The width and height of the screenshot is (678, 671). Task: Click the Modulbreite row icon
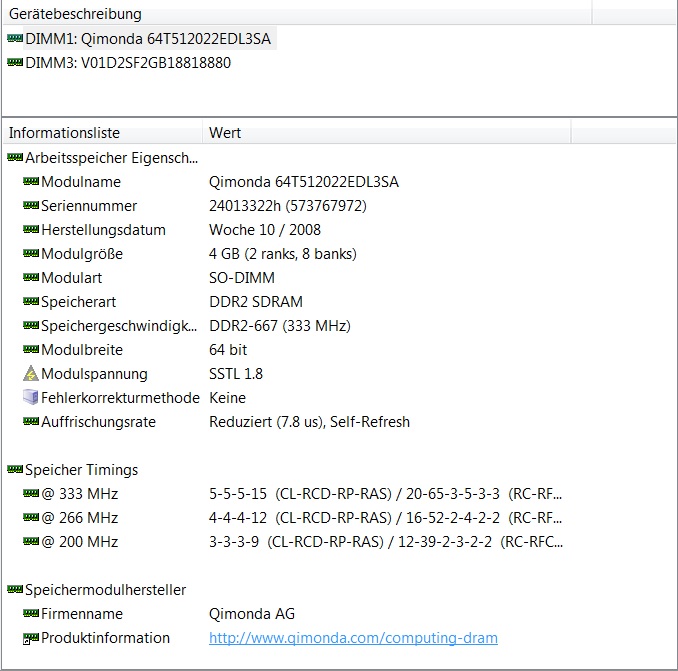[31, 349]
